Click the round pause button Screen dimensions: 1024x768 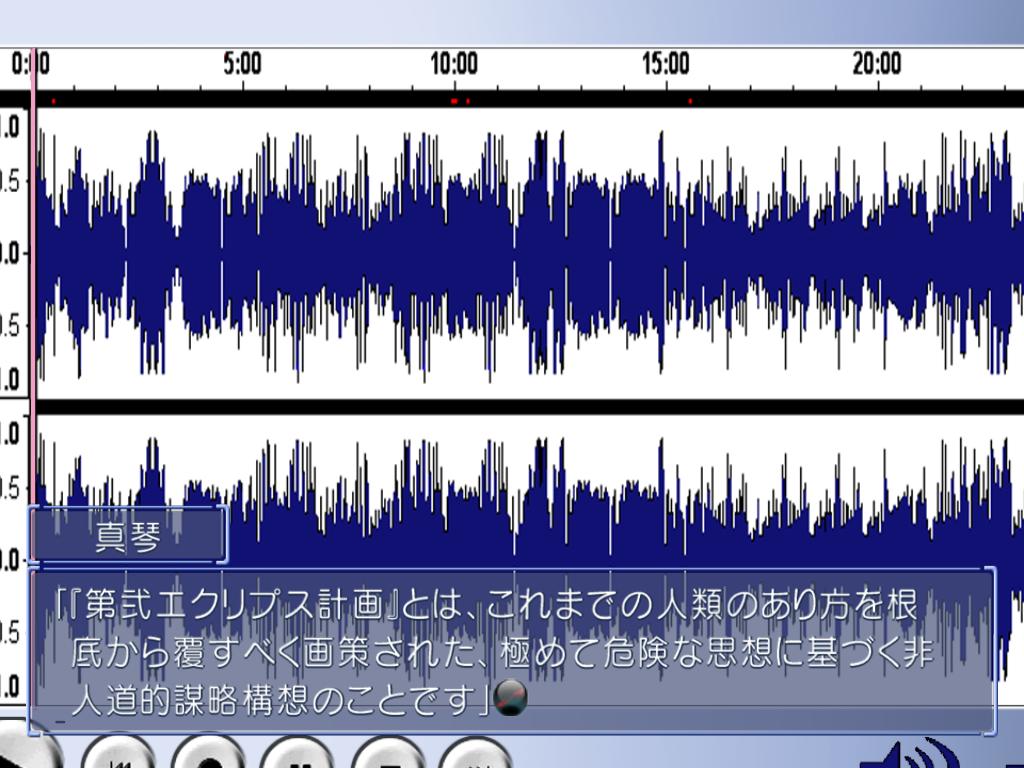click(298, 752)
